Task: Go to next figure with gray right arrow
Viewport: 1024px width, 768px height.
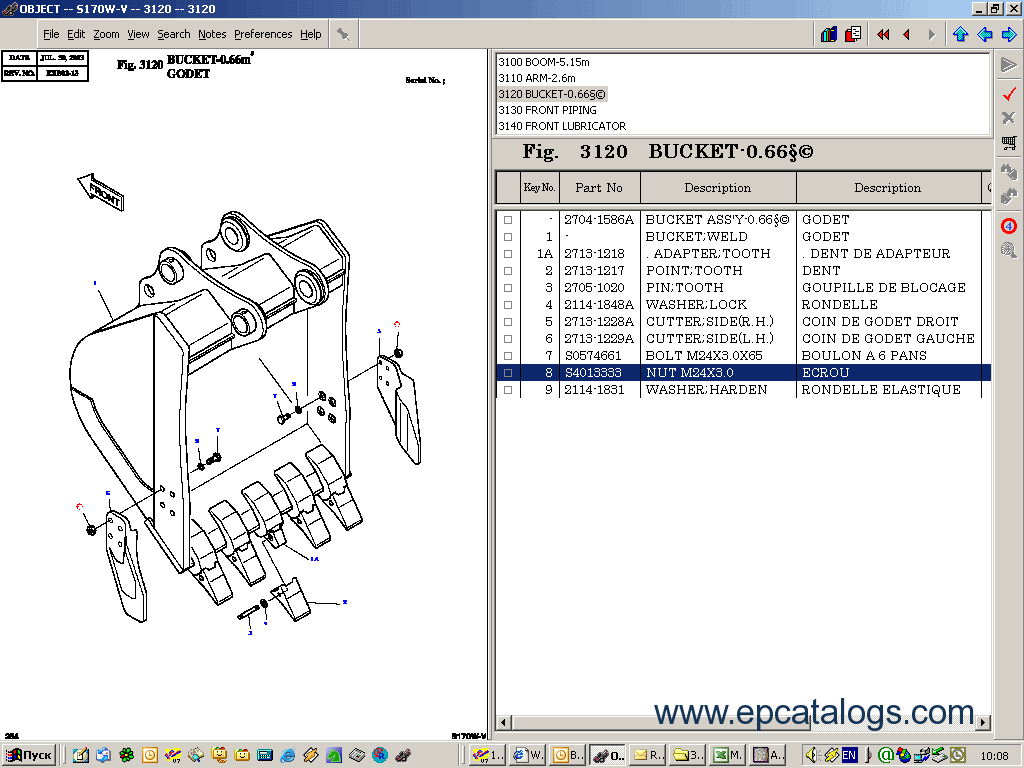Action: (931, 35)
